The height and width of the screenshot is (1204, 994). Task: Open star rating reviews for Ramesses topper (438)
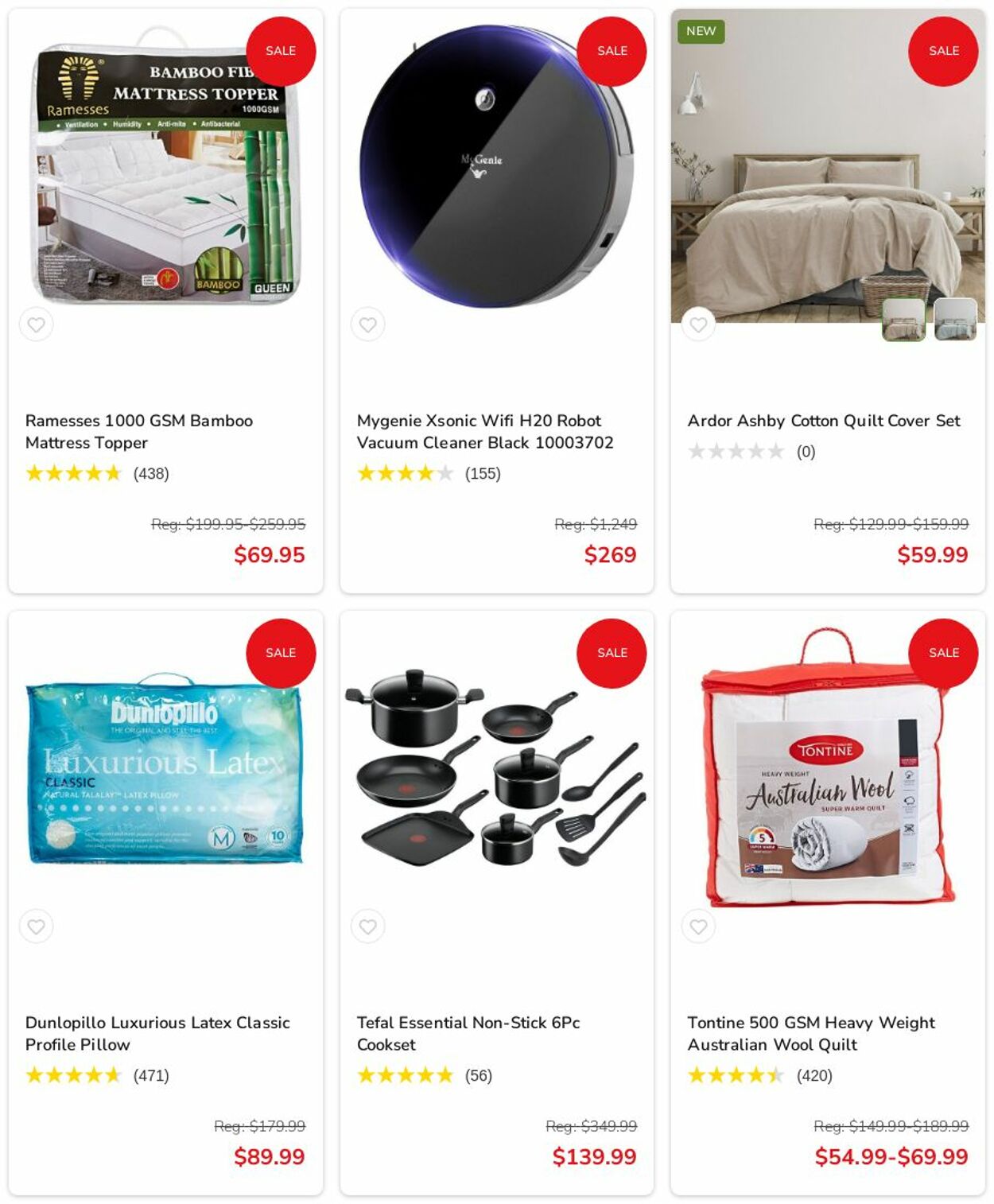coord(97,474)
